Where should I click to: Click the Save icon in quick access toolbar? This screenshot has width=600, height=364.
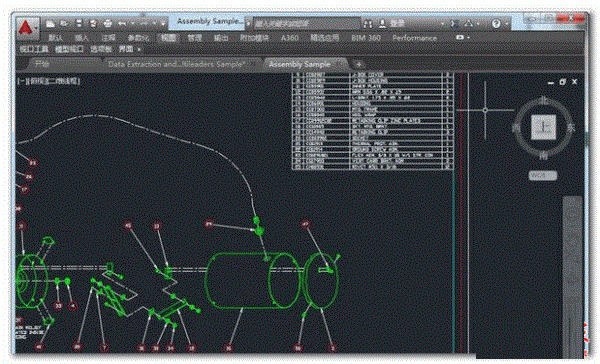[78, 24]
